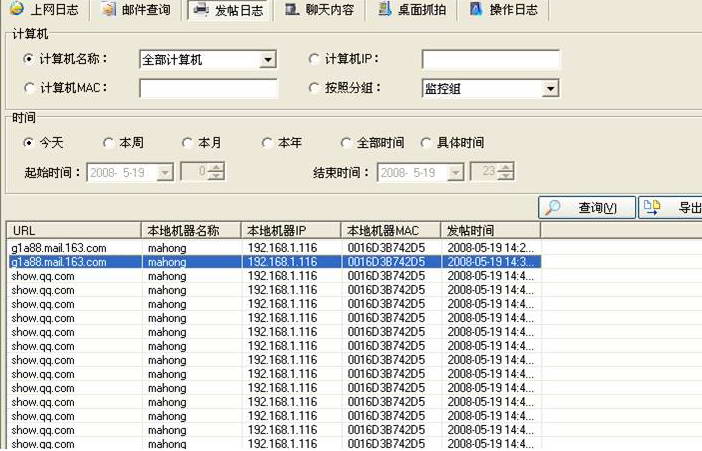Viewport: 702px width, 451px height.
Task: Open the 聊天内容 tab
Action: click(x=320, y=9)
